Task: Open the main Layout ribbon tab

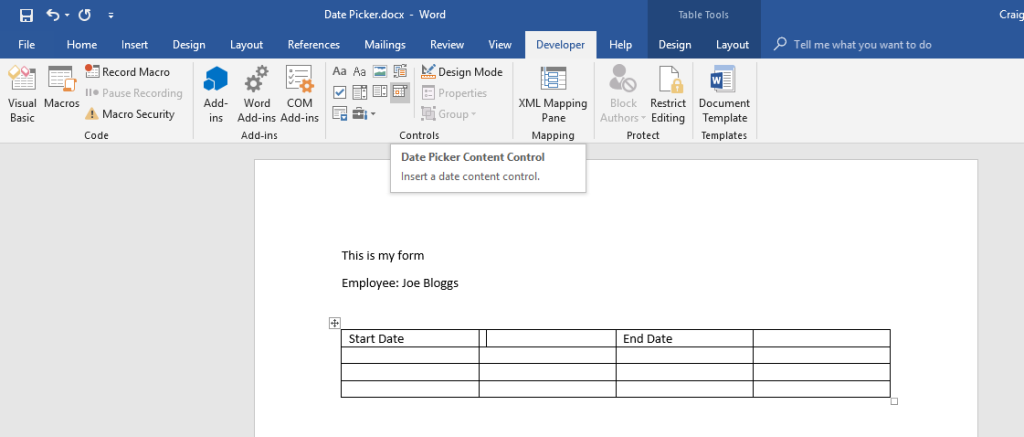Action: 246,44
